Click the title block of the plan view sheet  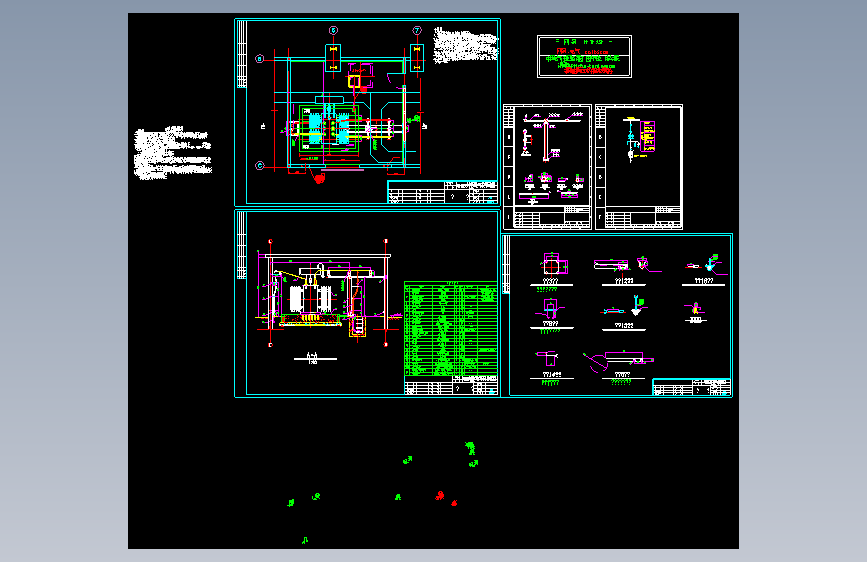[x=443, y=192]
